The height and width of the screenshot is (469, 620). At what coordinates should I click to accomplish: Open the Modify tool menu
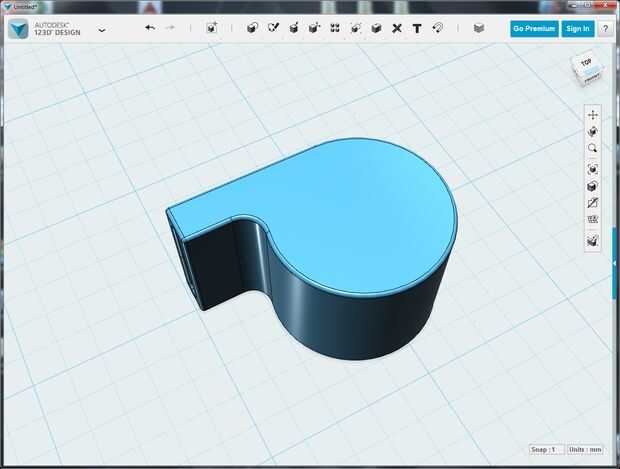(x=314, y=28)
